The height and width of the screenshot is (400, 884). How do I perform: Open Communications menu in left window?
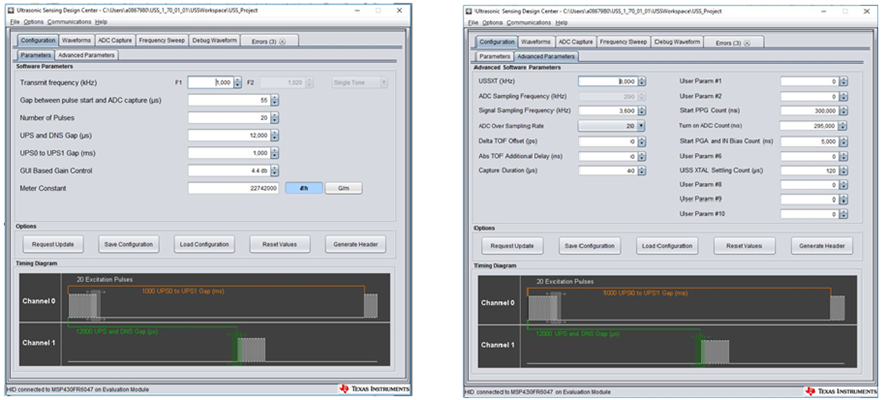point(69,21)
